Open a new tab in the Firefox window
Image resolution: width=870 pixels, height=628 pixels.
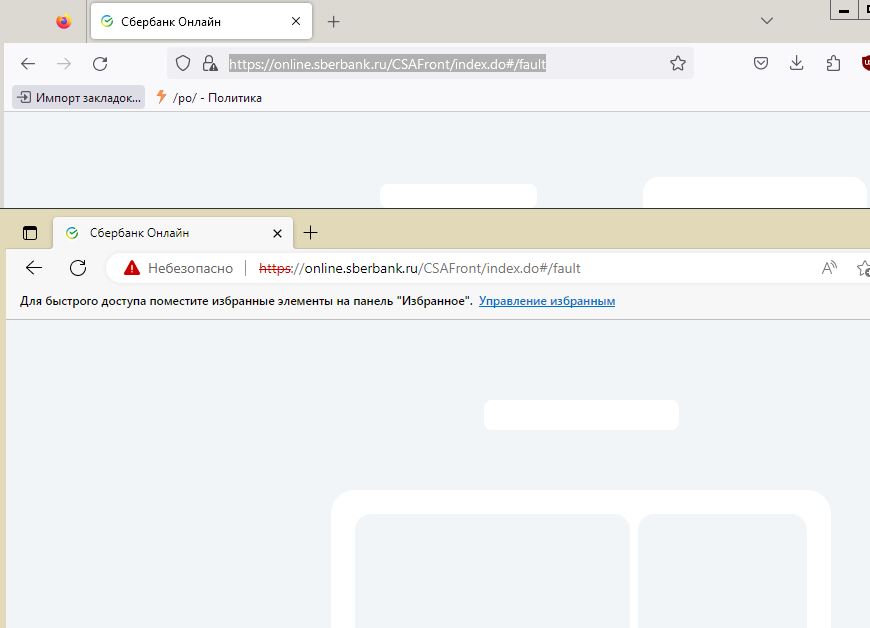pos(333,22)
